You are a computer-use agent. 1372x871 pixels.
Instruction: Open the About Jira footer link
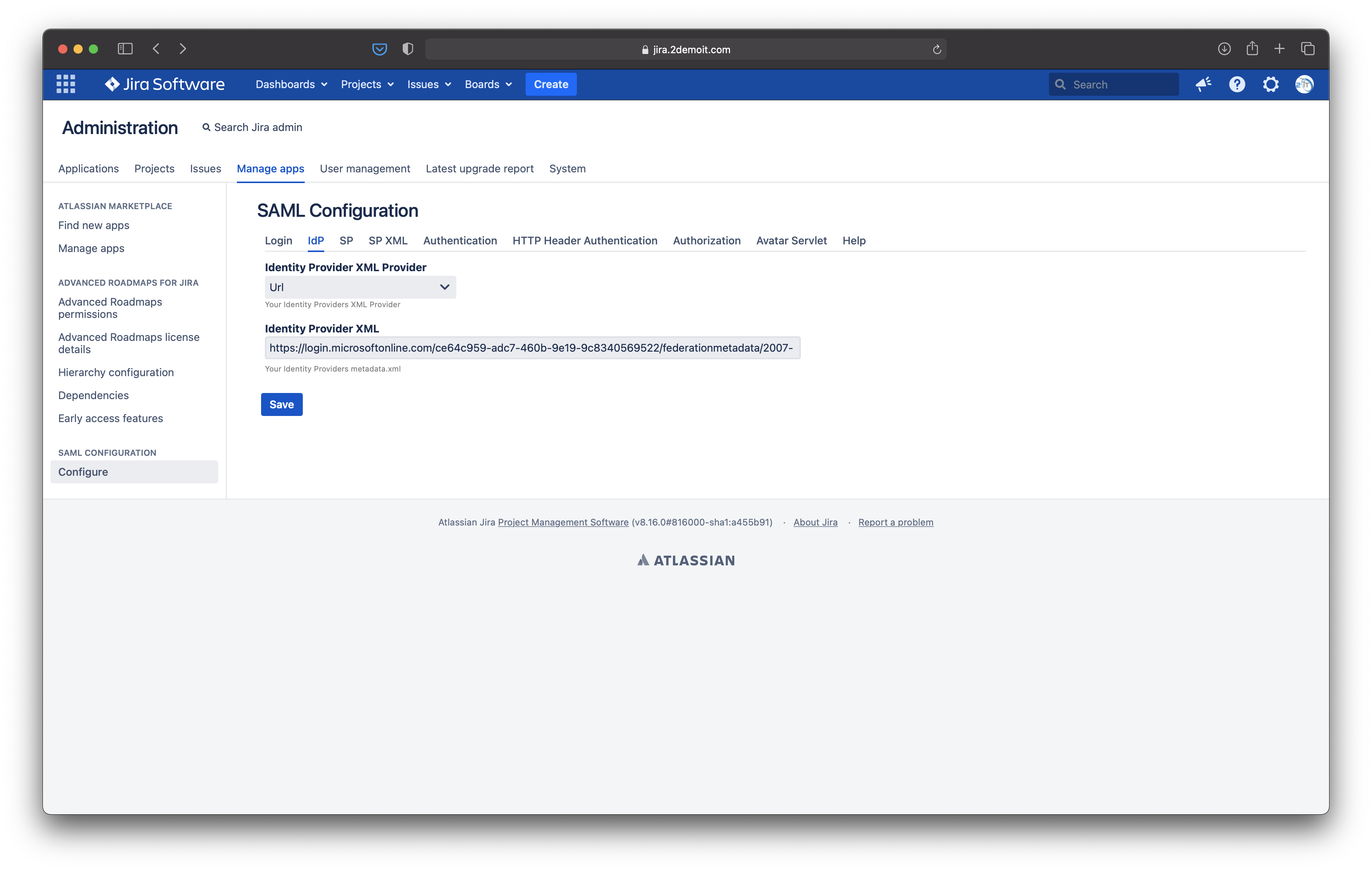pos(815,522)
